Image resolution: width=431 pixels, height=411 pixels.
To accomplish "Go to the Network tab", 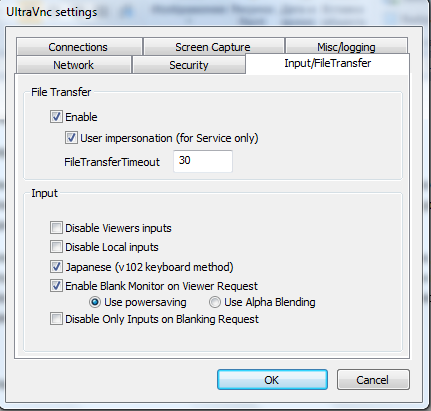I will point(73,65).
